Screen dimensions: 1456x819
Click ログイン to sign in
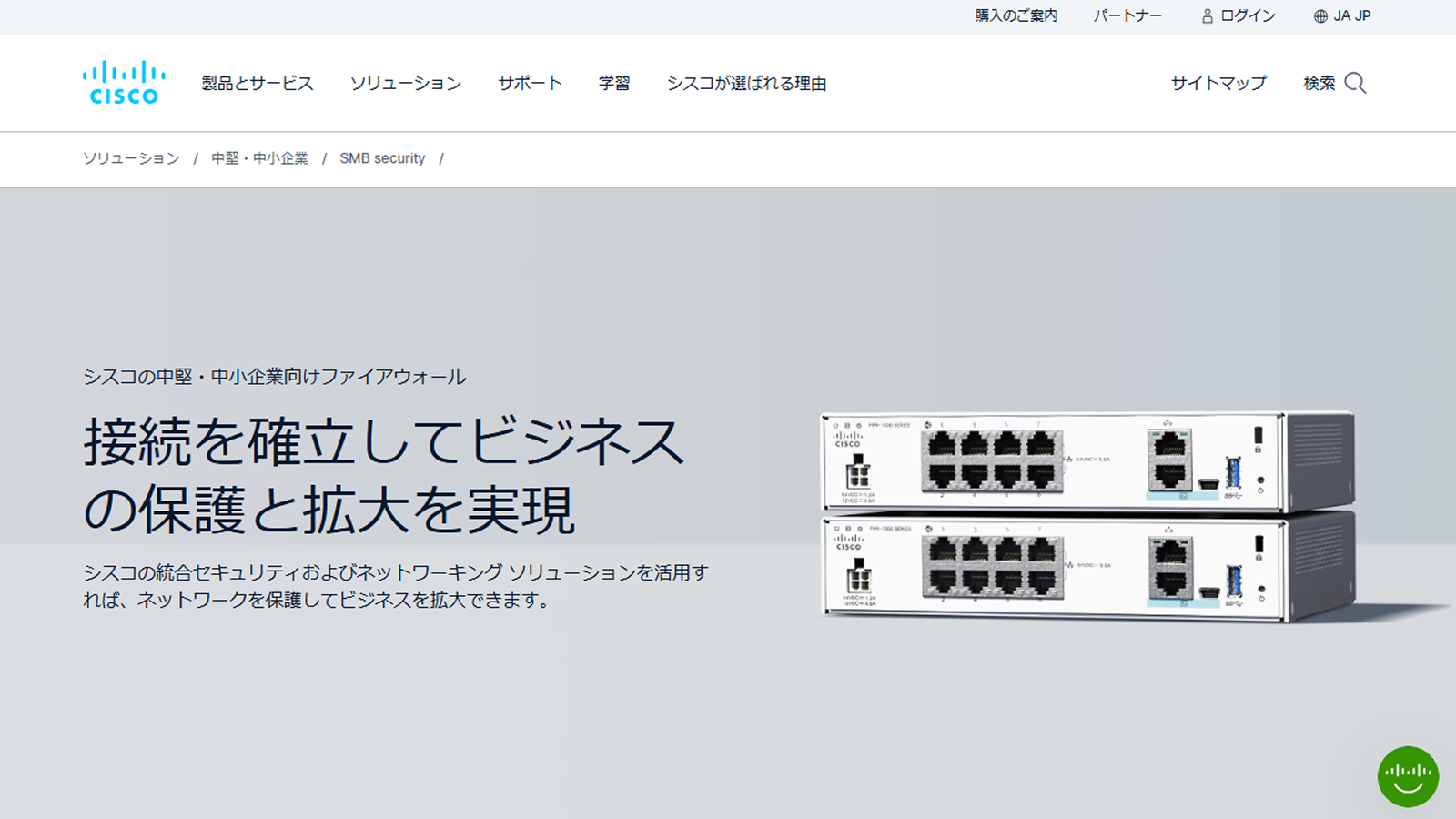pos(1248,16)
